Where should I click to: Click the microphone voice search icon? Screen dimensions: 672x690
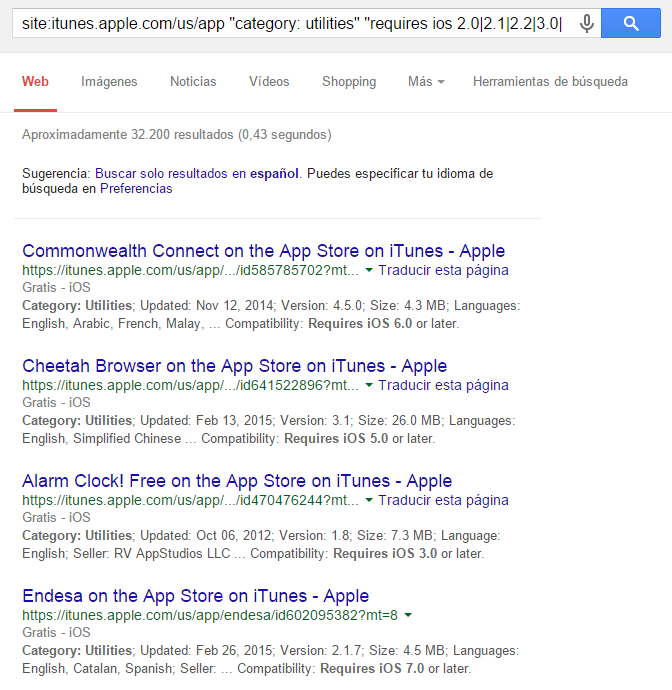(x=587, y=23)
